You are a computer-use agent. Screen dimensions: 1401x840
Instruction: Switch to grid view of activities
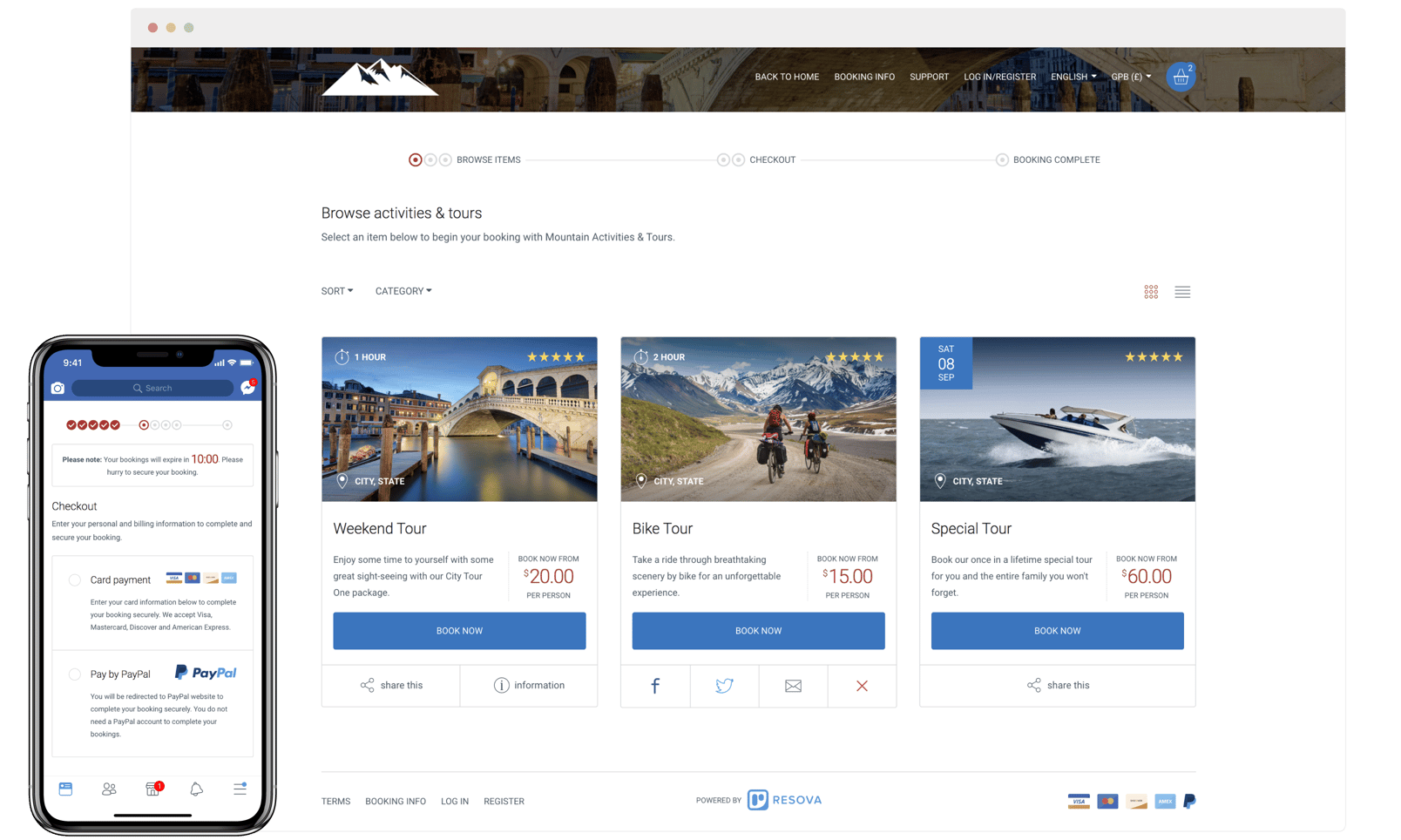tap(1151, 292)
